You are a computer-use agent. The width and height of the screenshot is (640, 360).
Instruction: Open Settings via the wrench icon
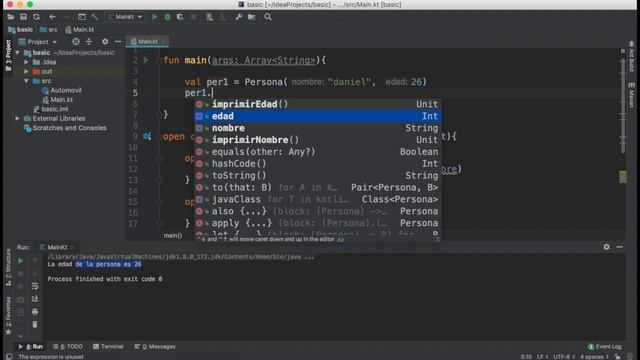(239, 17)
